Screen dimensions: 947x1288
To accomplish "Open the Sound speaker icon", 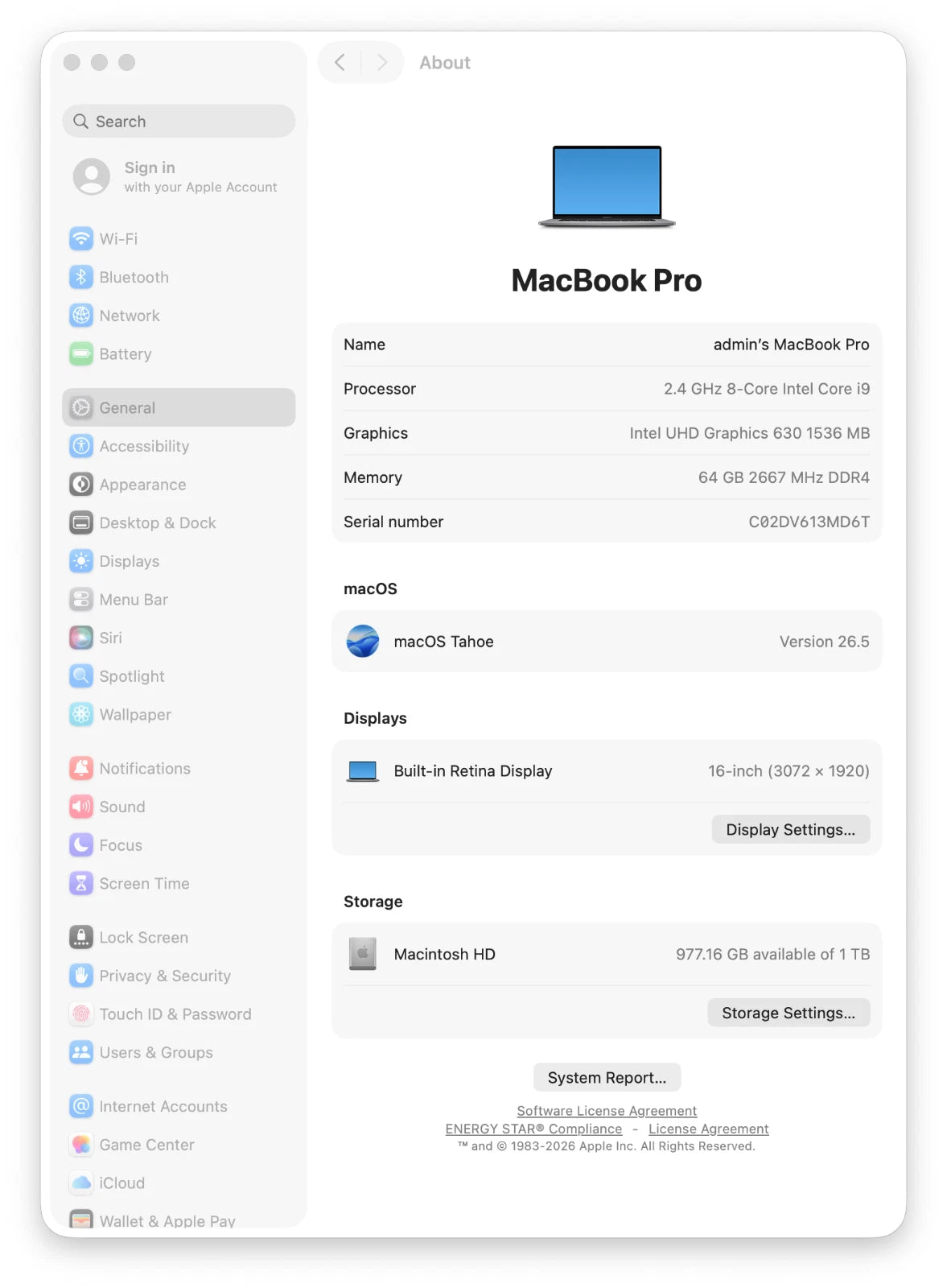I will click(81, 807).
